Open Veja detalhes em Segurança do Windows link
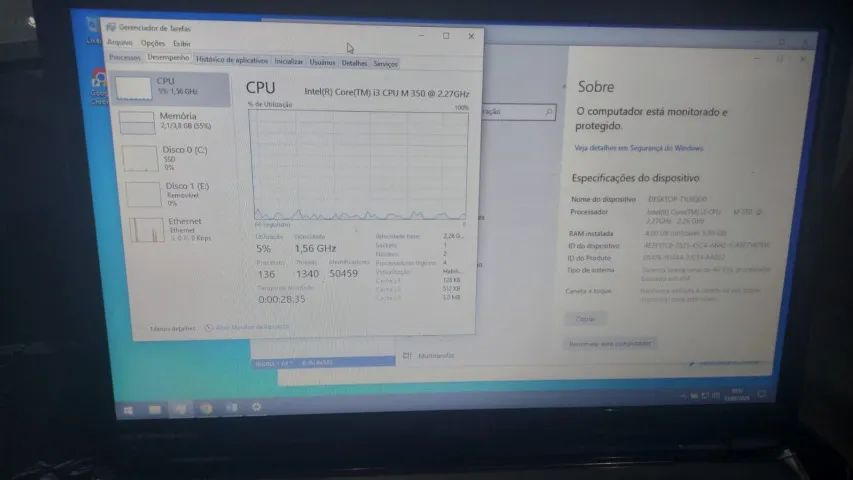853x480 pixels. point(639,148)
